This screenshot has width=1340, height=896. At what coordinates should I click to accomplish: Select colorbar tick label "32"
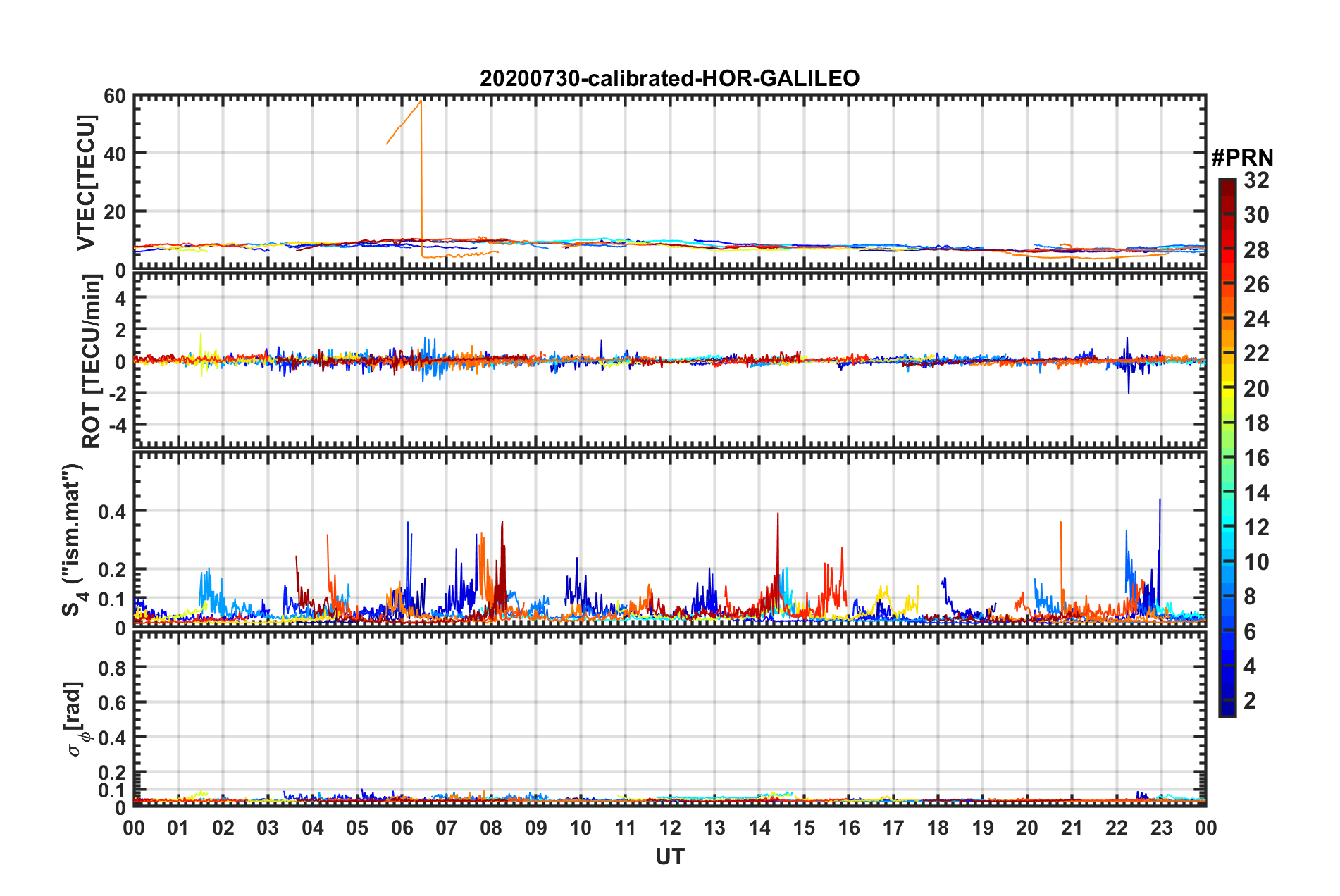tap(1256, 180)
